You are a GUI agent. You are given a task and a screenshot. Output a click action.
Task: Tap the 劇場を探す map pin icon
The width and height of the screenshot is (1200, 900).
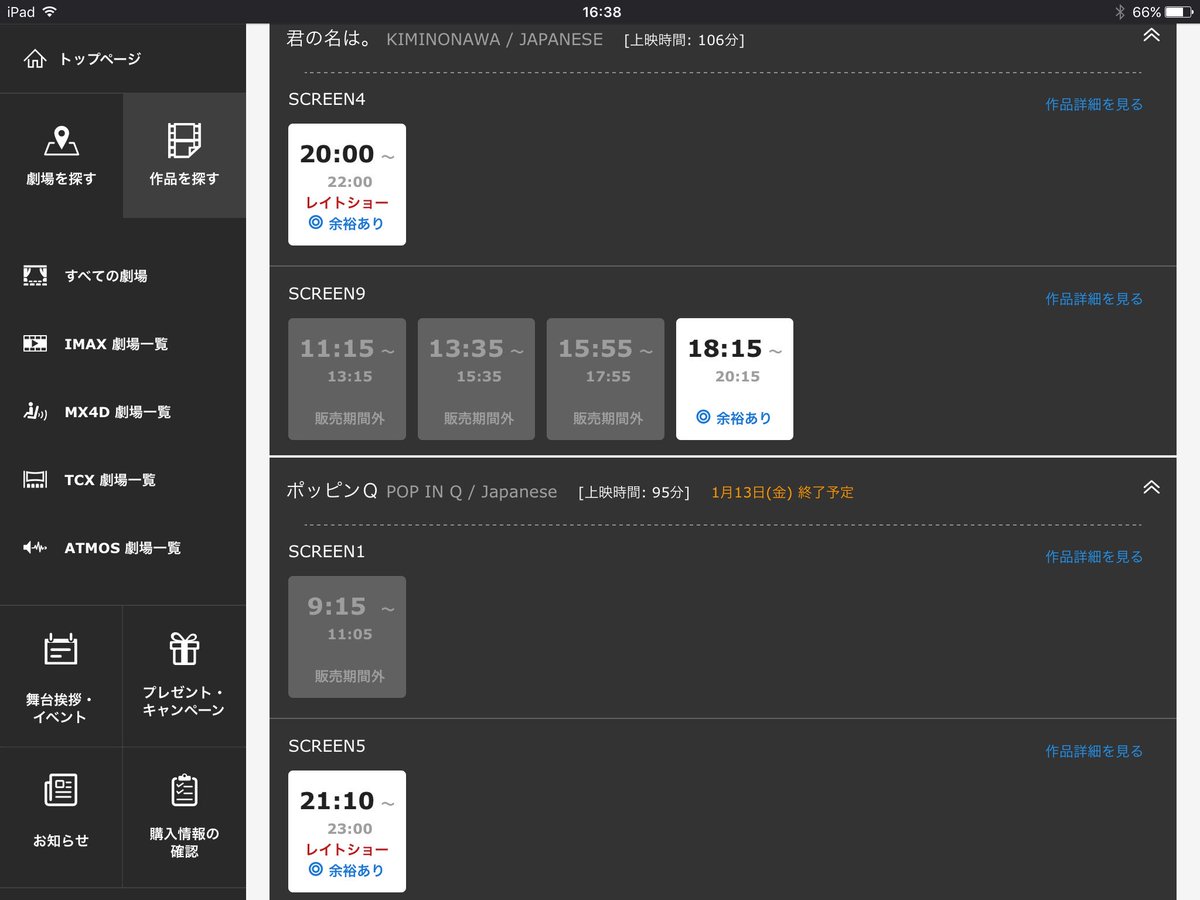pyautogui.click(x=61, y=141)
